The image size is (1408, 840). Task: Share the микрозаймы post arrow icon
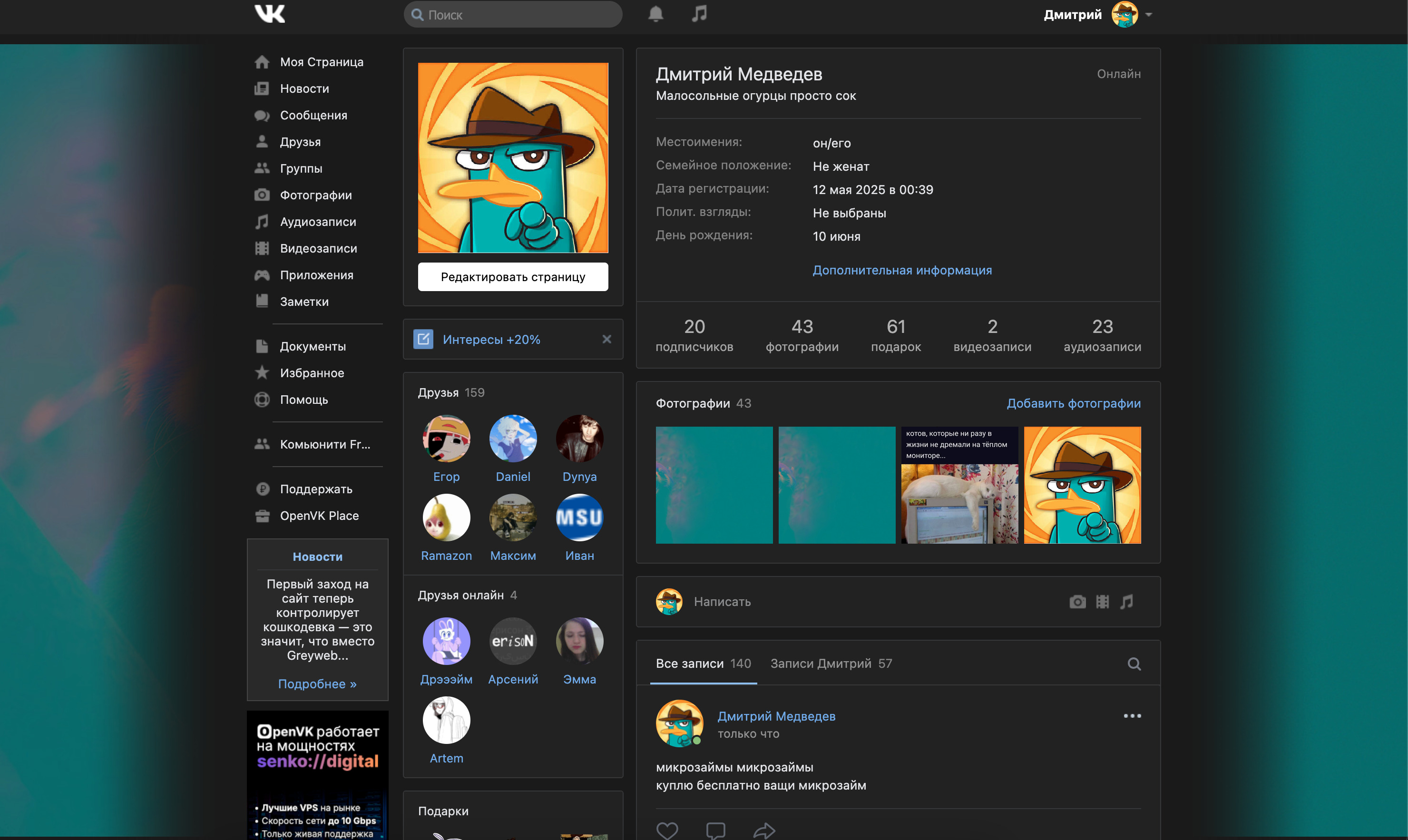pyautogui.click(x=764, y=830)
